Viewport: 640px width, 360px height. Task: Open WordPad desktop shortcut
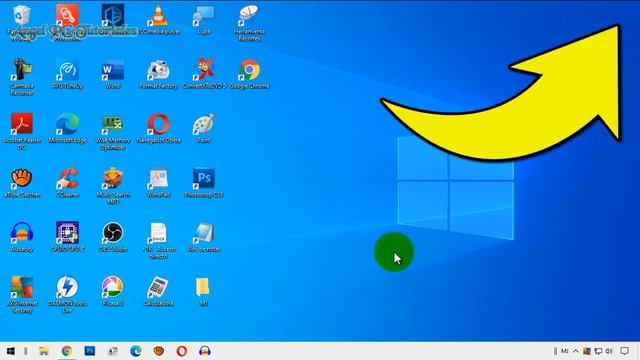pyautogui.click(x=158, y=179)
